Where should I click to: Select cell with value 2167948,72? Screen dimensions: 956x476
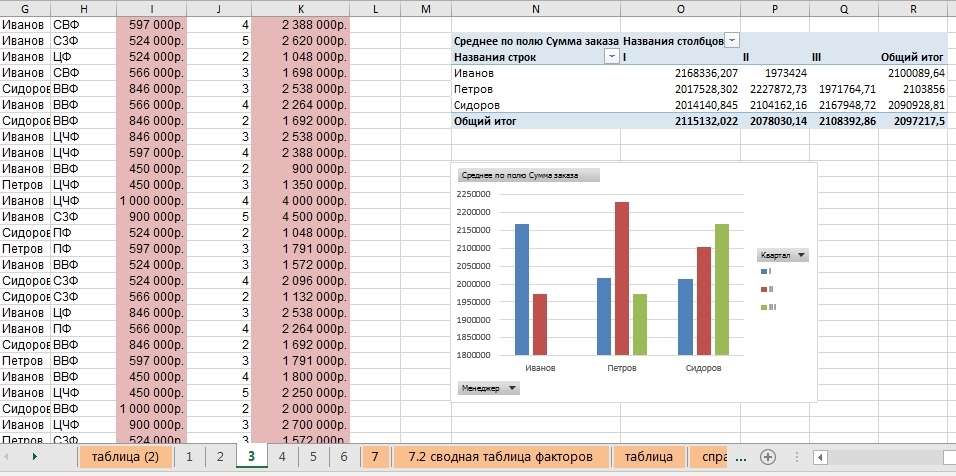[846, 105]
